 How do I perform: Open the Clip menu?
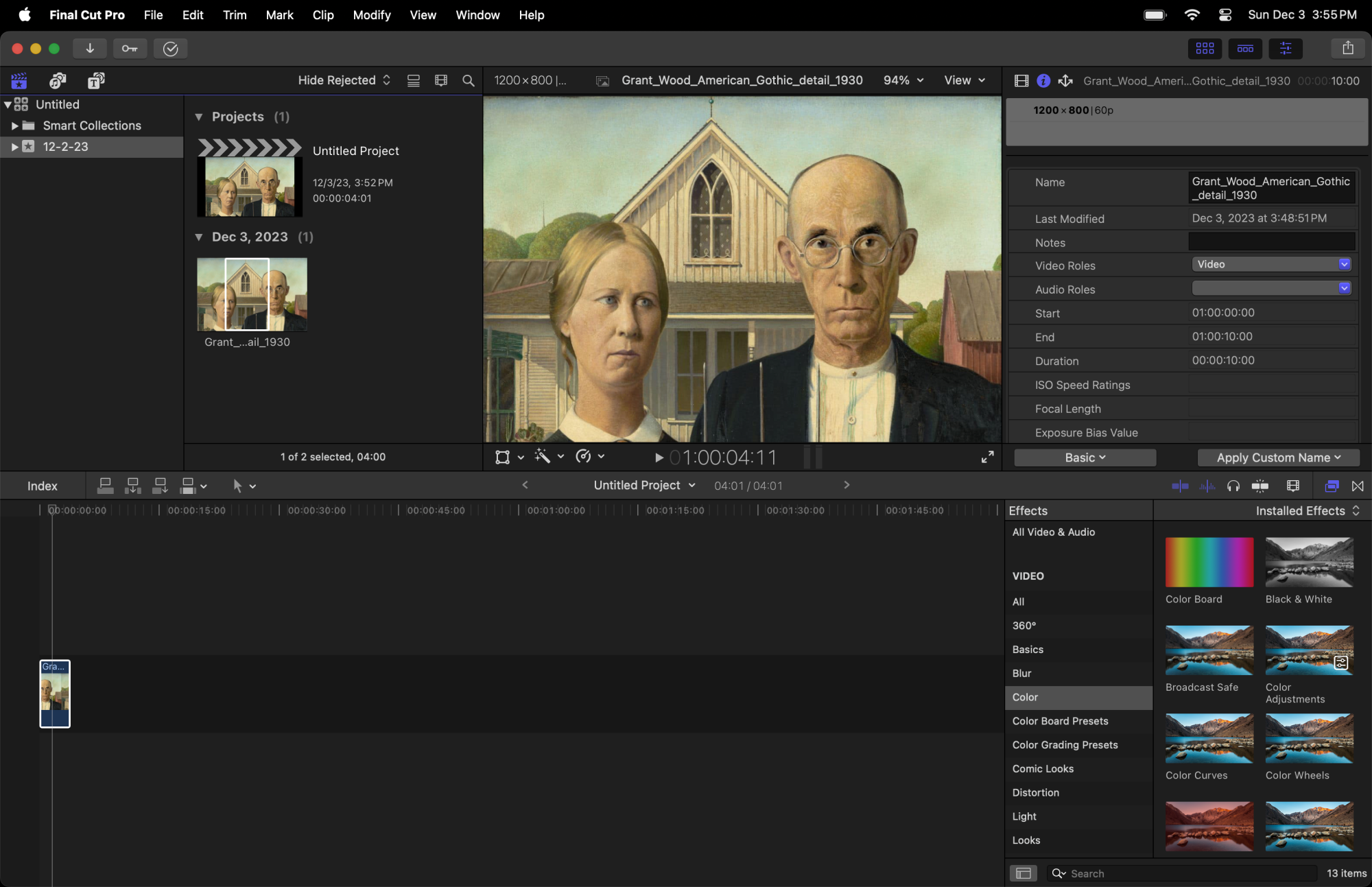pos(323,14)
